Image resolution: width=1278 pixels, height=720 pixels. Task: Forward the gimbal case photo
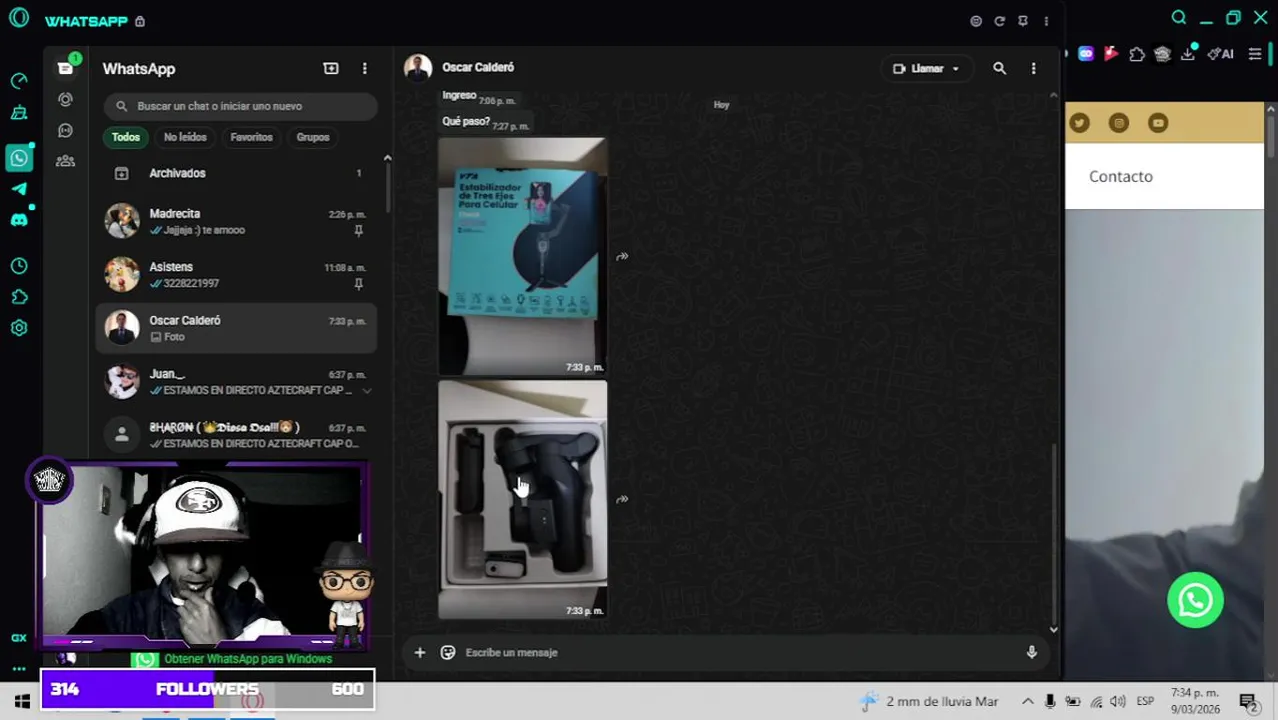(622, 499)
